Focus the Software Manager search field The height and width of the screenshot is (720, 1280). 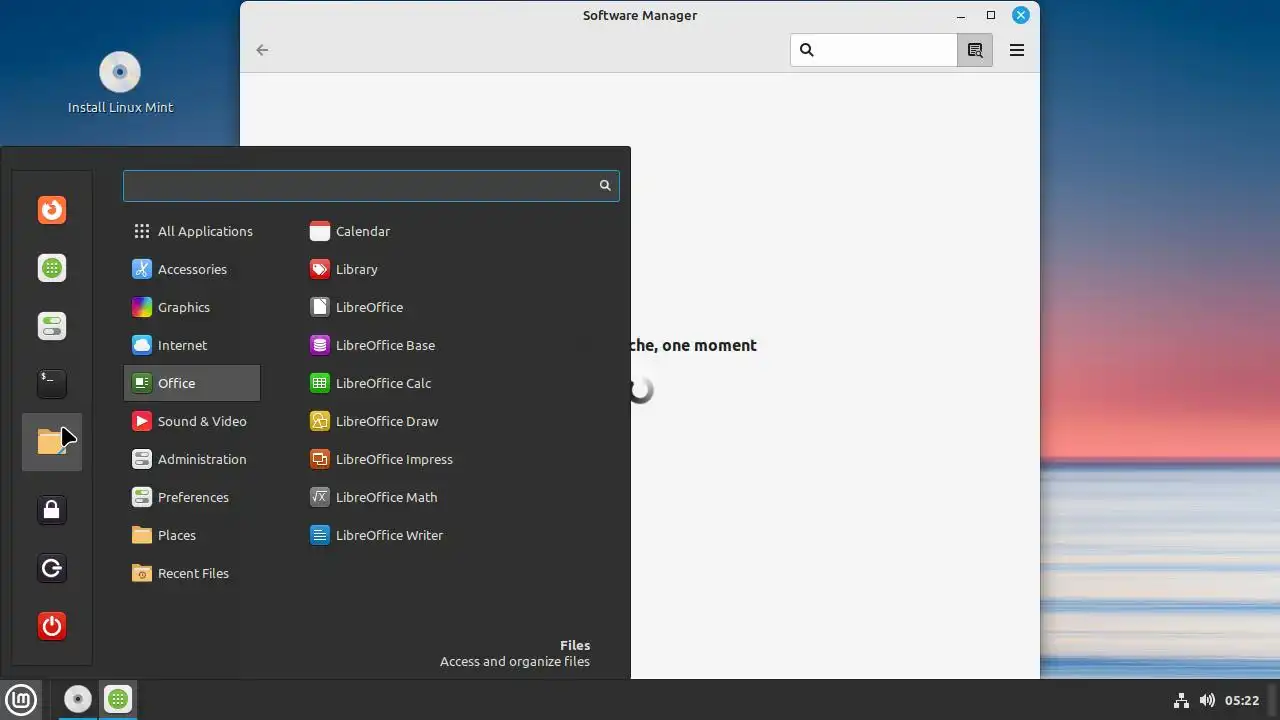[874, 50]
